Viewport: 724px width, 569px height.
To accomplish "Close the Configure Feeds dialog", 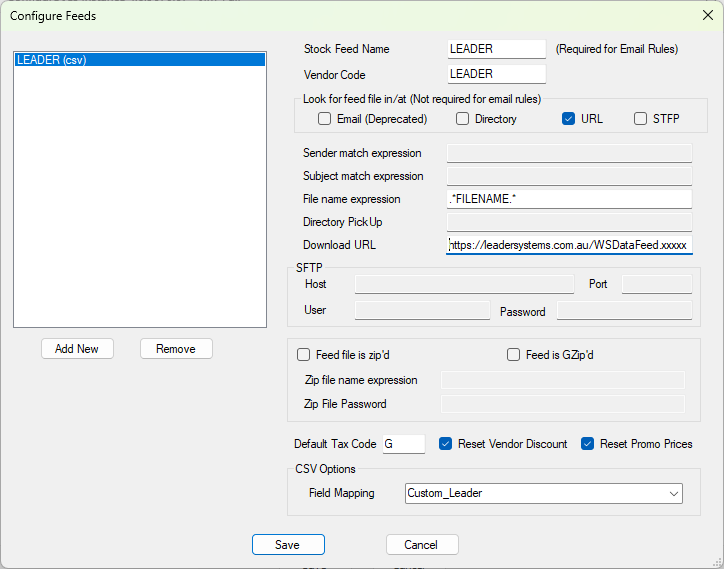I will (x=707, y=15).
